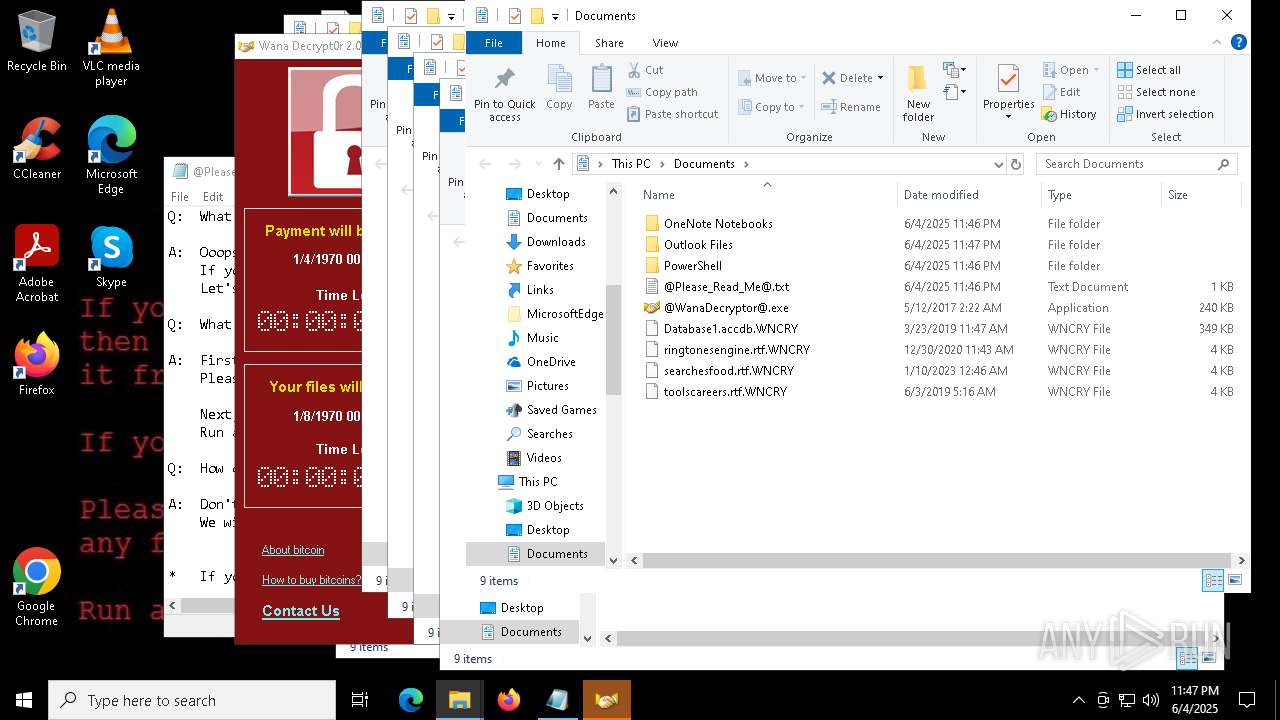Expand Properties dropdown arrow
Image resolution: width=1280 pixels, height=720 pixels.
pyautogui.click(x=1008, y=117)
